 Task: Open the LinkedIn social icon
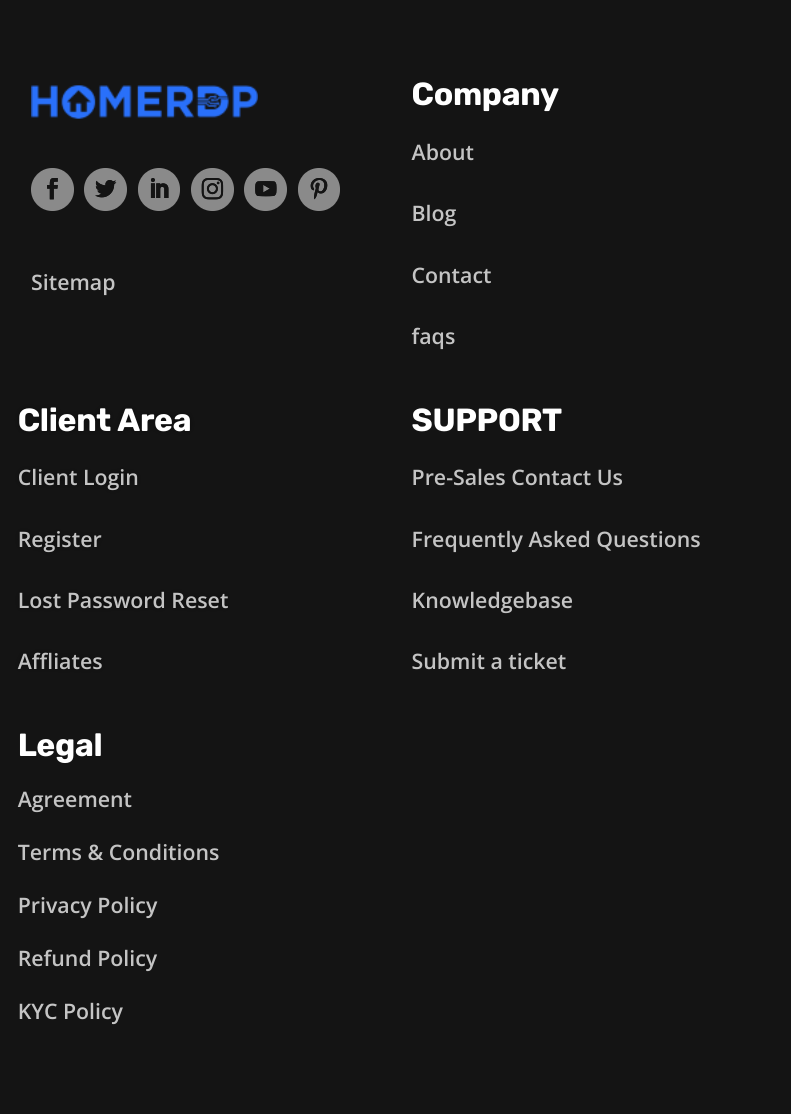click(158, 189)
